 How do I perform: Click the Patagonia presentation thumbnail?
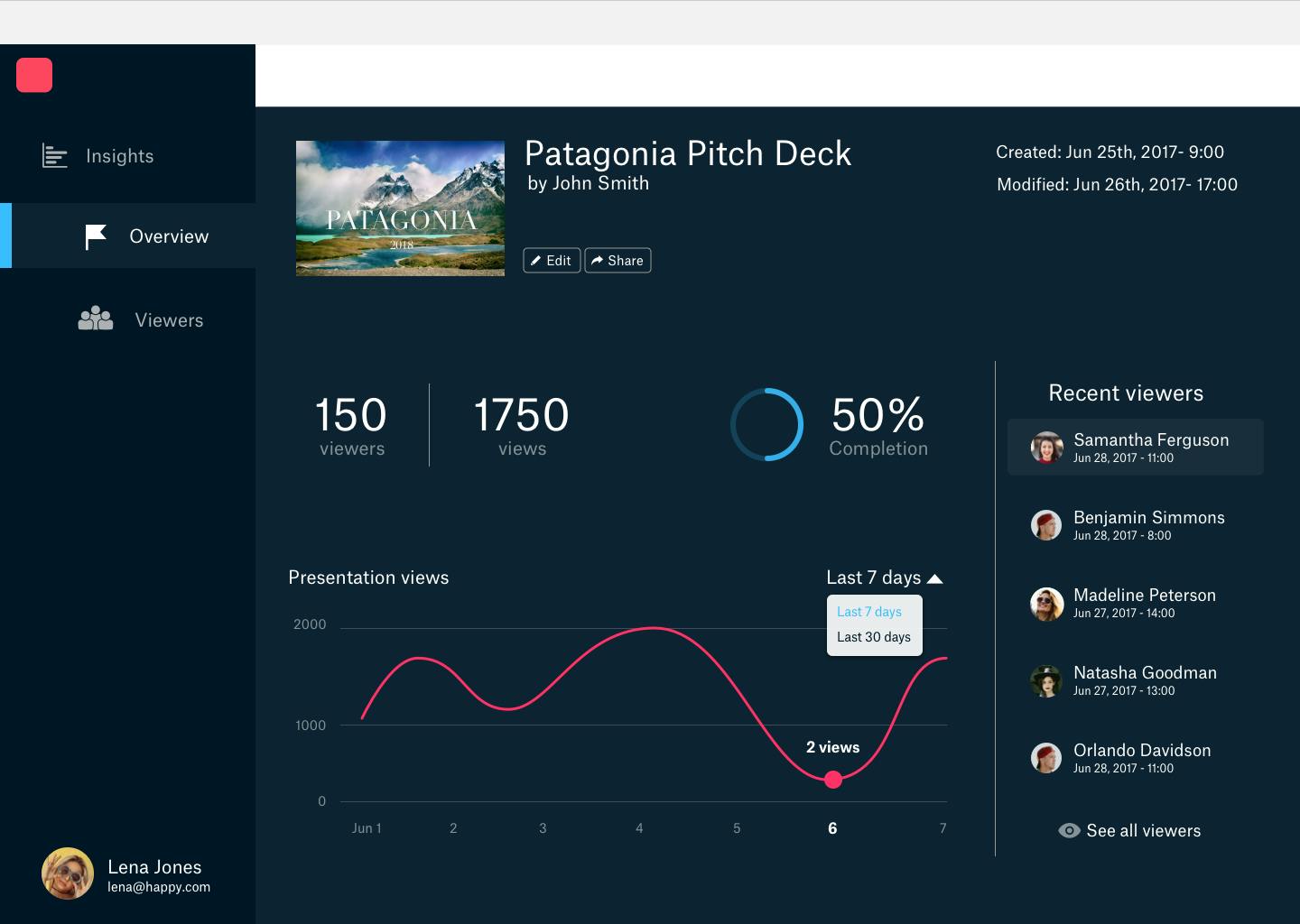pyautogui.click(x=400, y=208)
